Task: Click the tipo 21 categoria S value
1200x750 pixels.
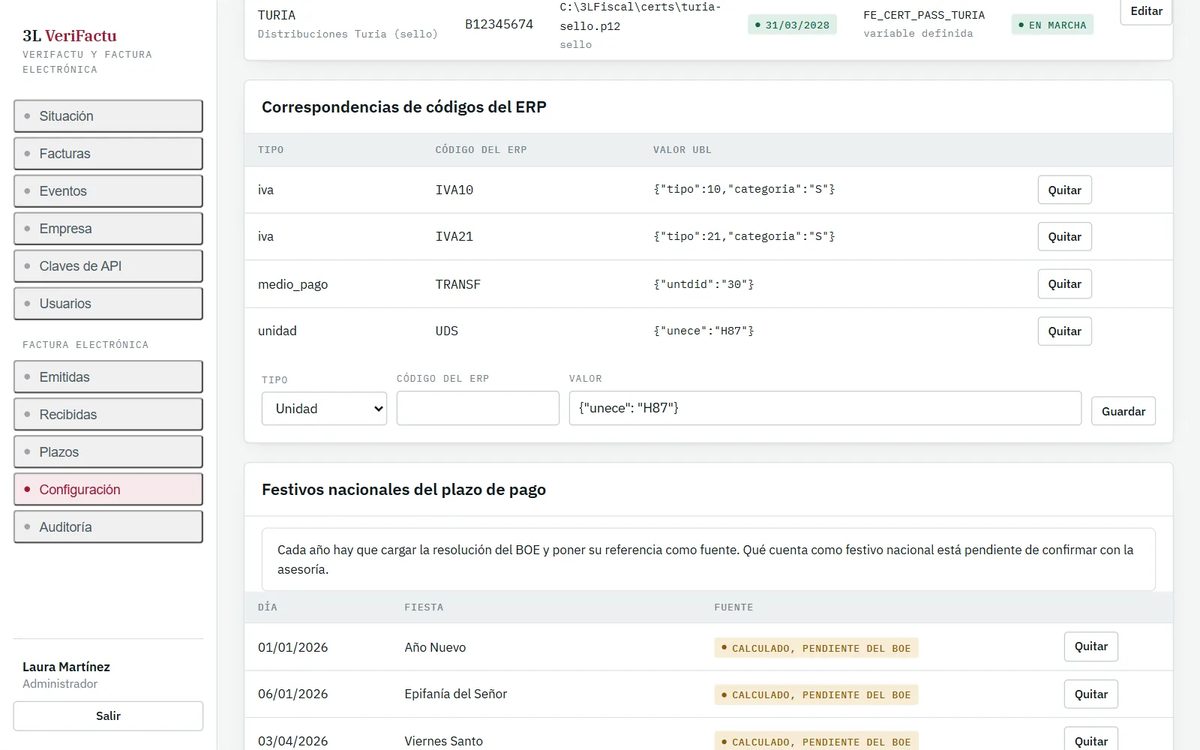Action: click(x=744, y=236)
